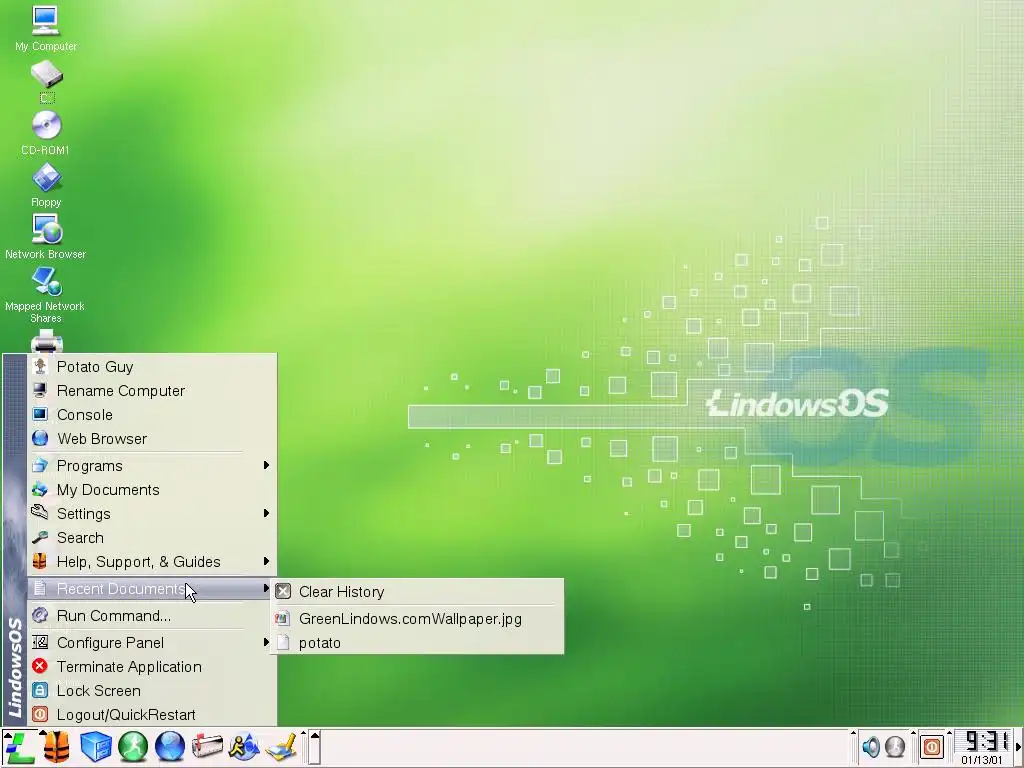Open the blue file cabinet panel icon
1024x768 pixels.
coord(95,747)
